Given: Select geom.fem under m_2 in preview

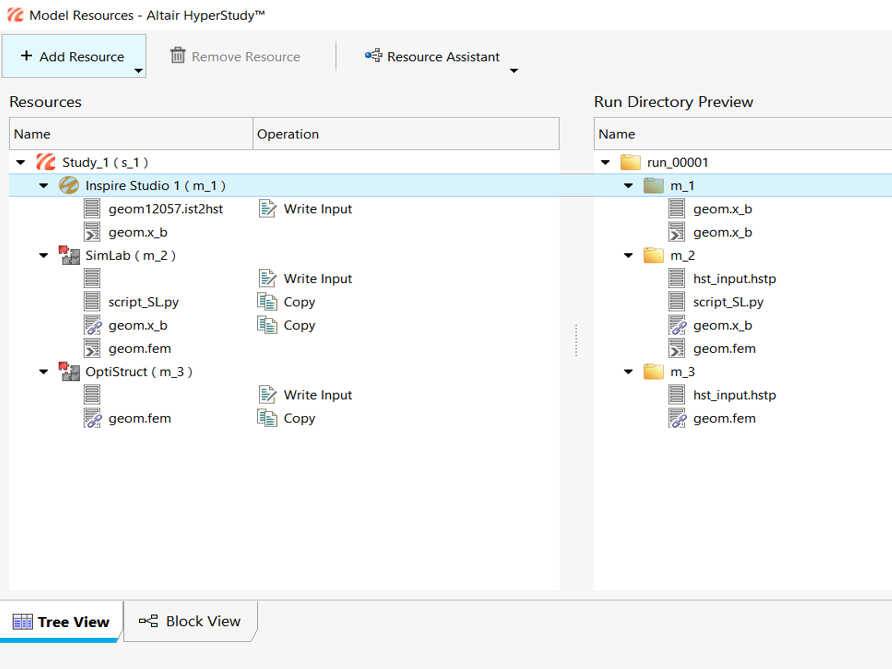Looking at the screenshot, I should pos(724,348).
